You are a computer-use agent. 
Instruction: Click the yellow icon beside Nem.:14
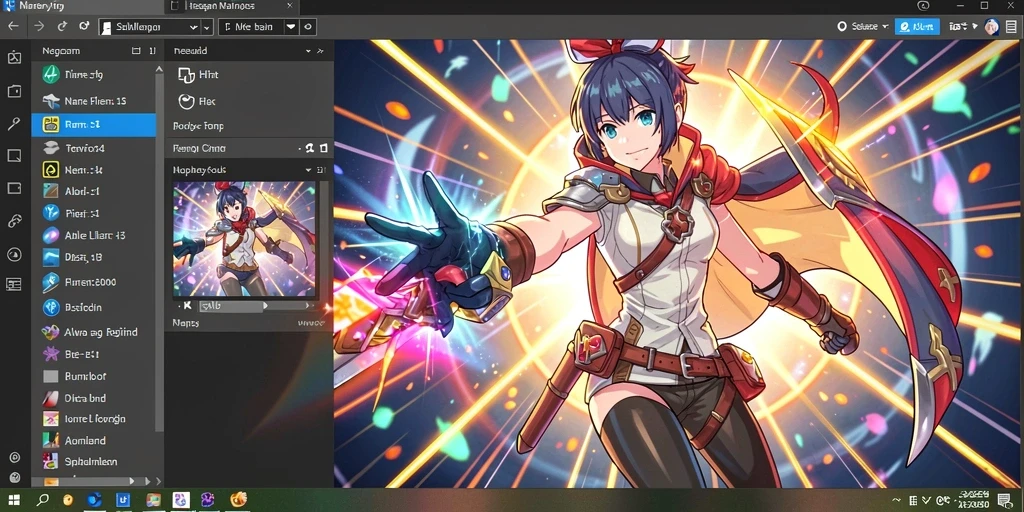coord(51,170)
